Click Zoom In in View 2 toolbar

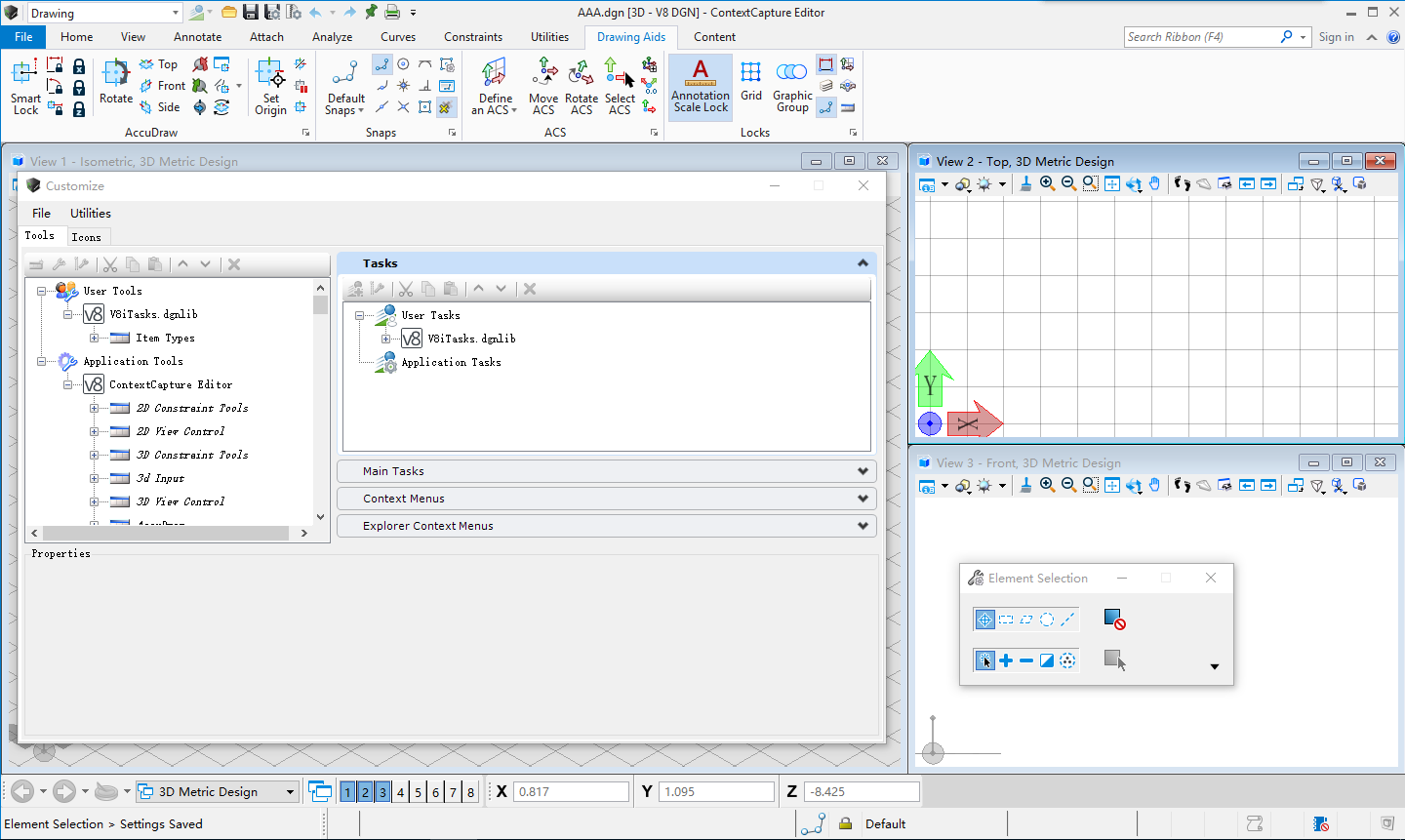(x=1047, y=183)
